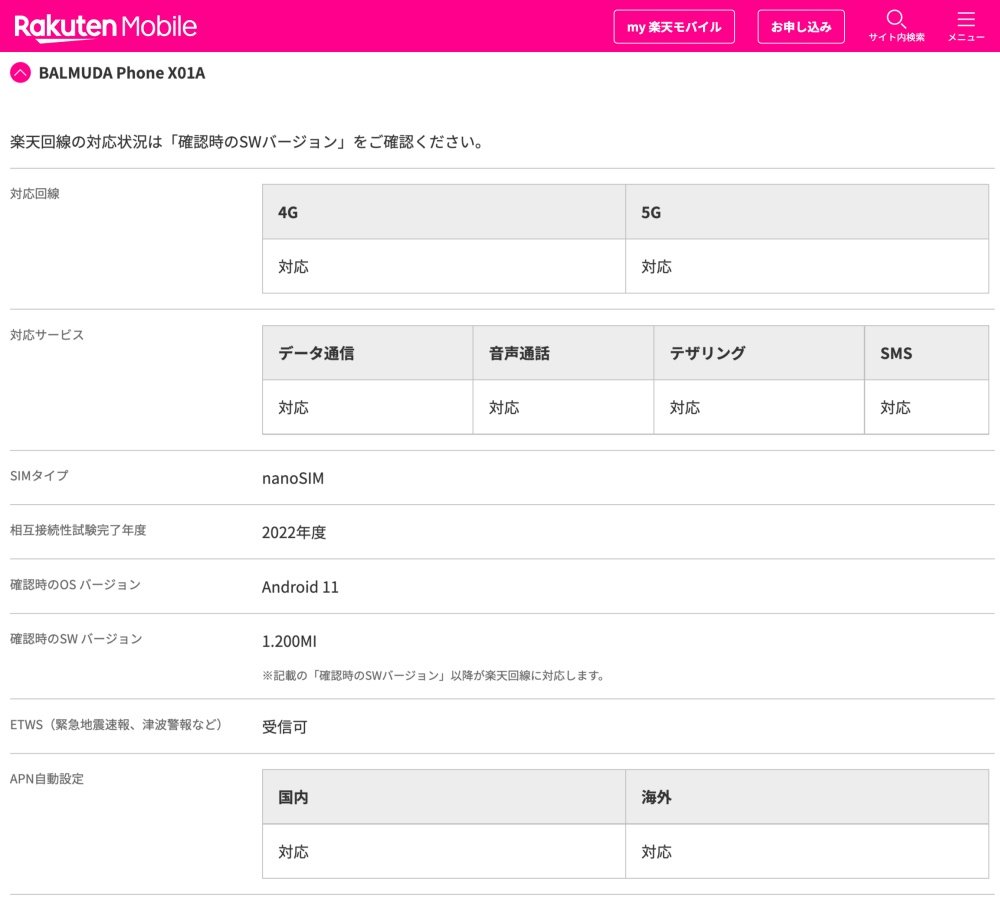This screenshot has width=1000, height=908.
Task: Click the Rakuten Mobile logo
Action: point(105,25)
